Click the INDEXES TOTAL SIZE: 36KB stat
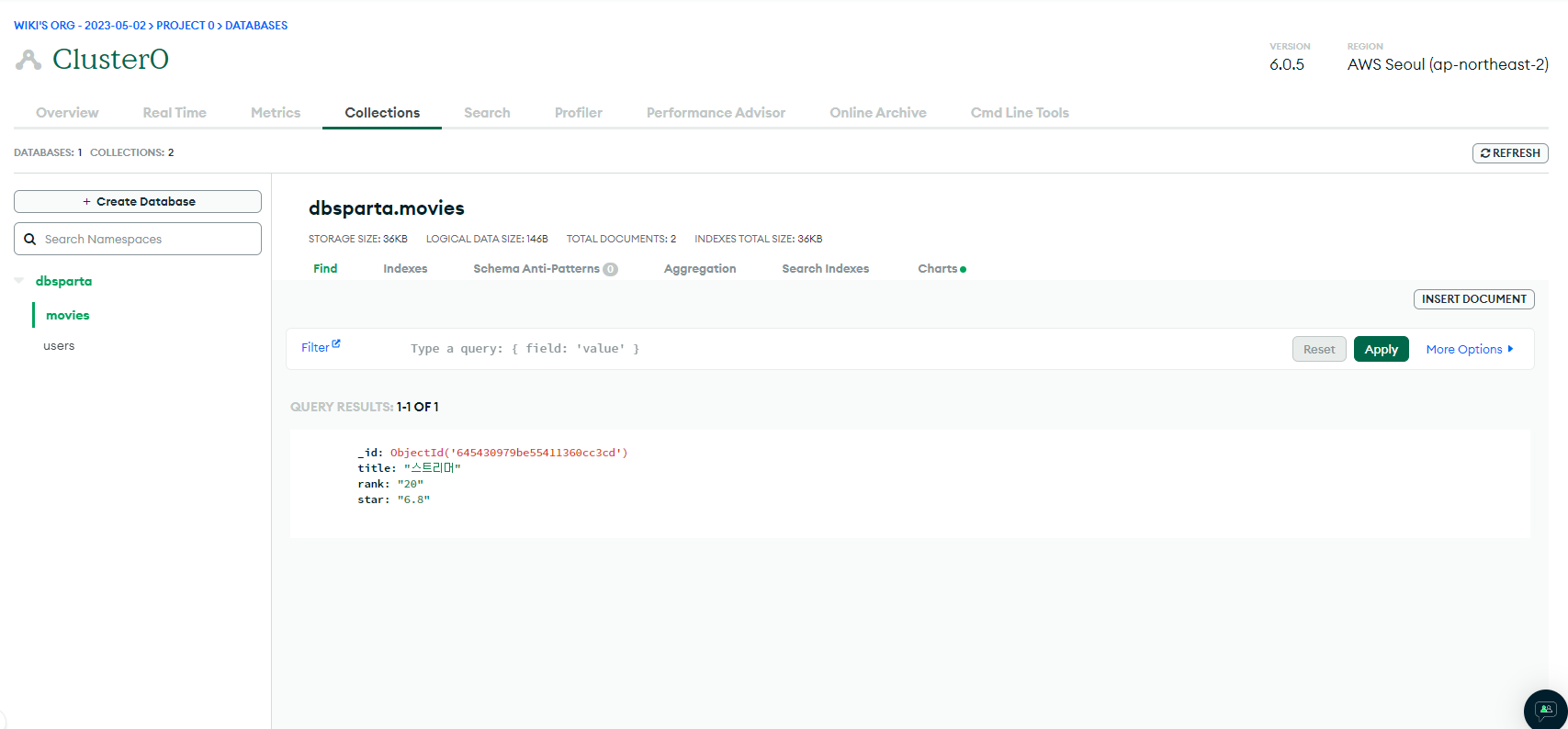 pos(759,239)
